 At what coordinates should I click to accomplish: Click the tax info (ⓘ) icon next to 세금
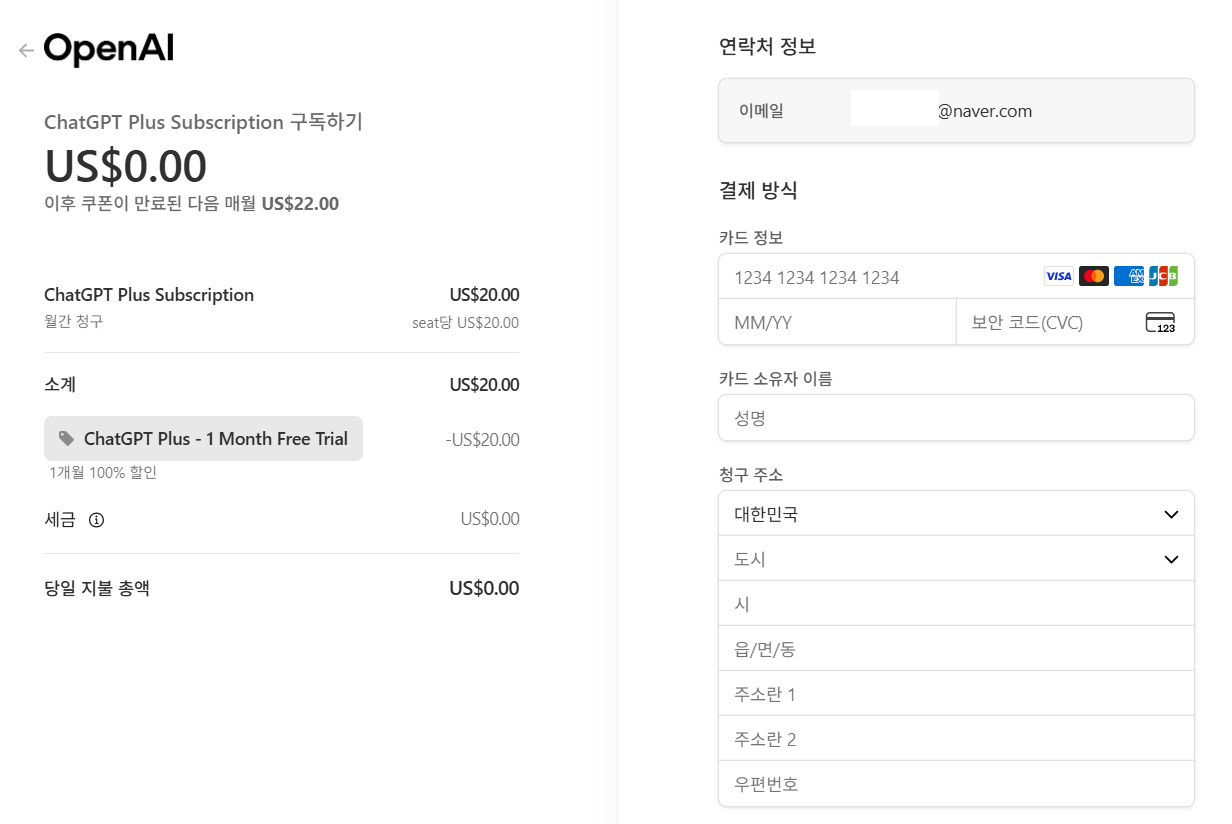pos(98,519)
